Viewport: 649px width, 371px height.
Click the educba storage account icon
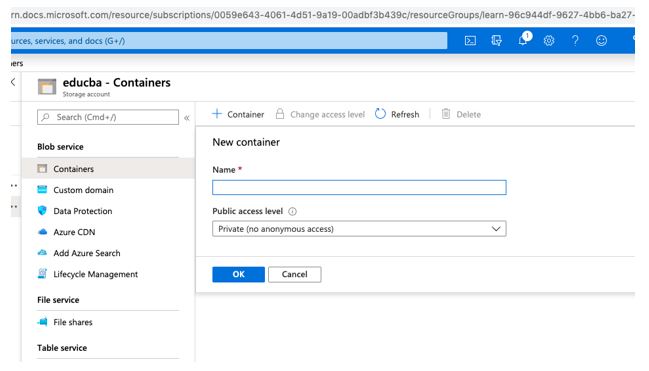[47, 87]
